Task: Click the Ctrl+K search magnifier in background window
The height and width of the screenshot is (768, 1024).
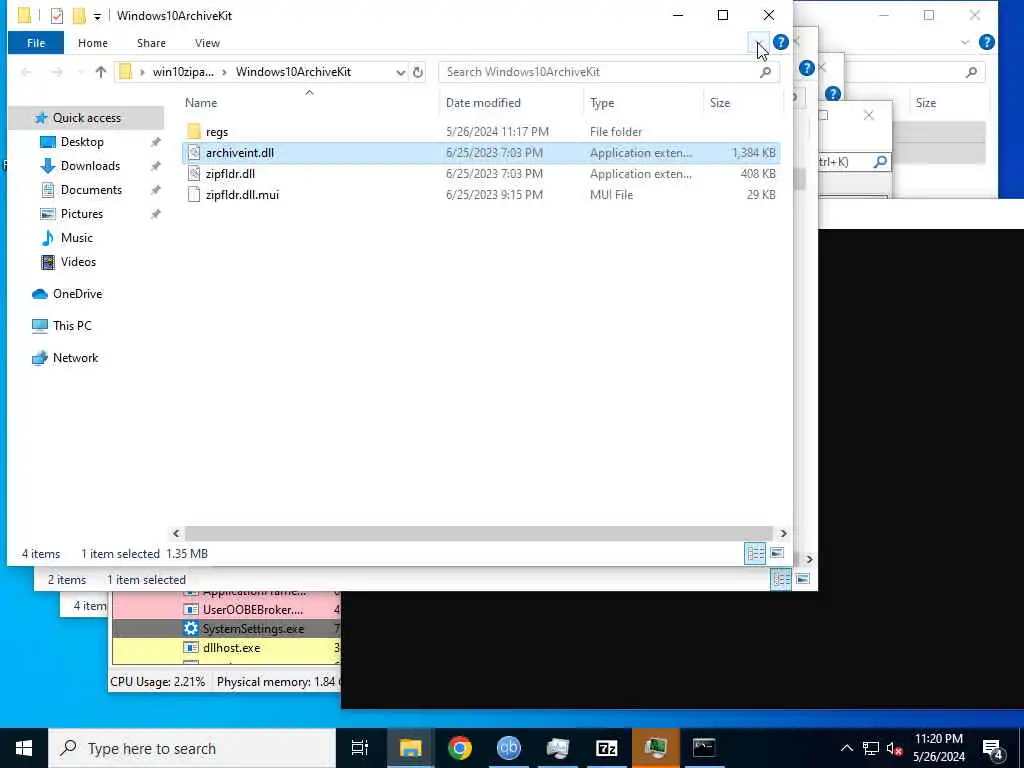Action: (x=880, y=161)
